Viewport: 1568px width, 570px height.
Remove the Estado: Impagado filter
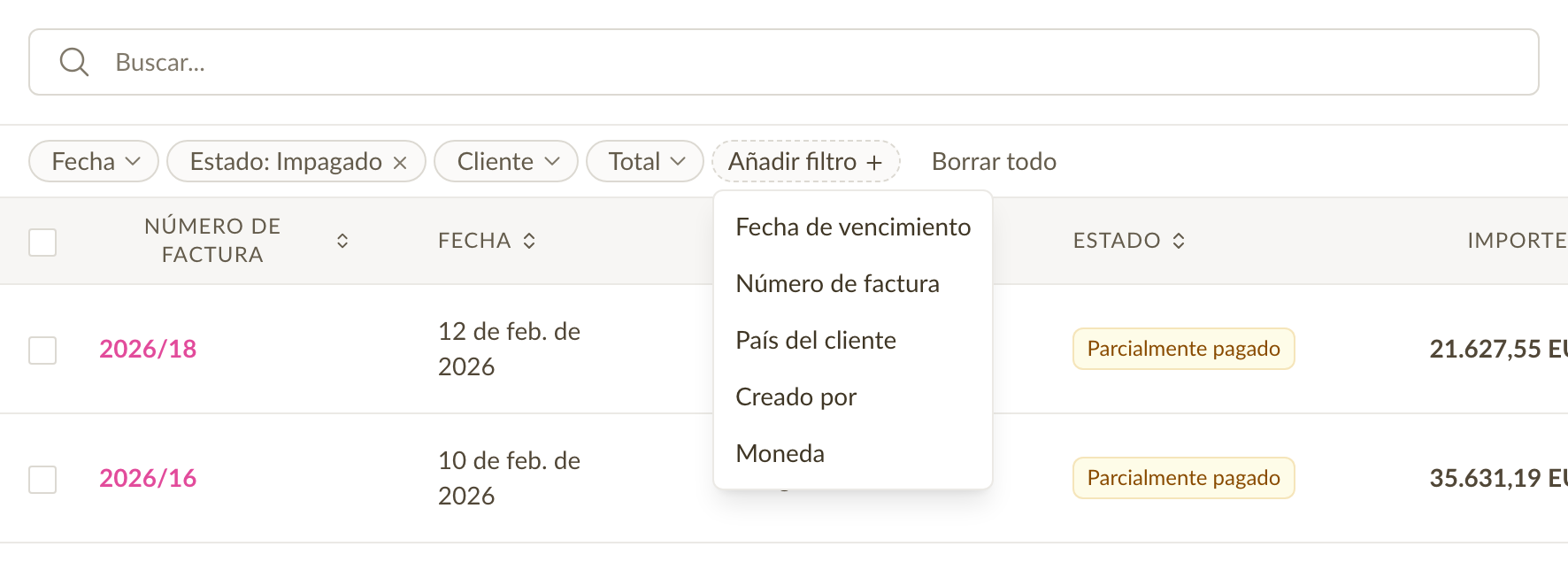[x=400, y=163]
